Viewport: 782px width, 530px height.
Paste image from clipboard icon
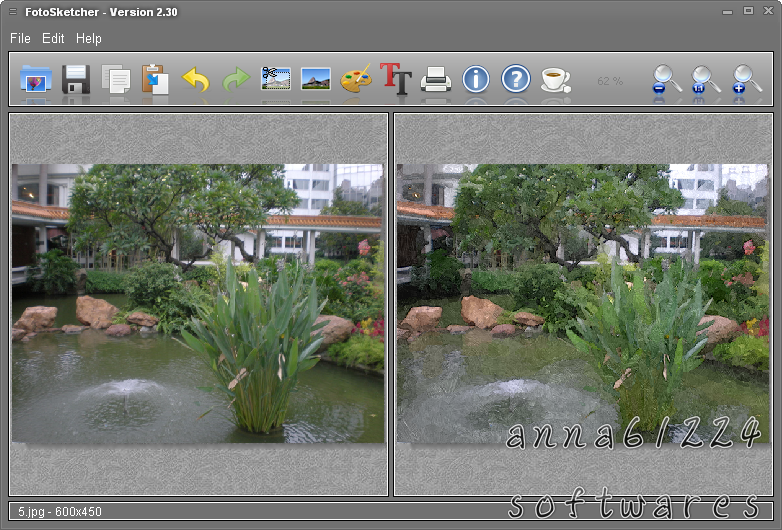155,79
